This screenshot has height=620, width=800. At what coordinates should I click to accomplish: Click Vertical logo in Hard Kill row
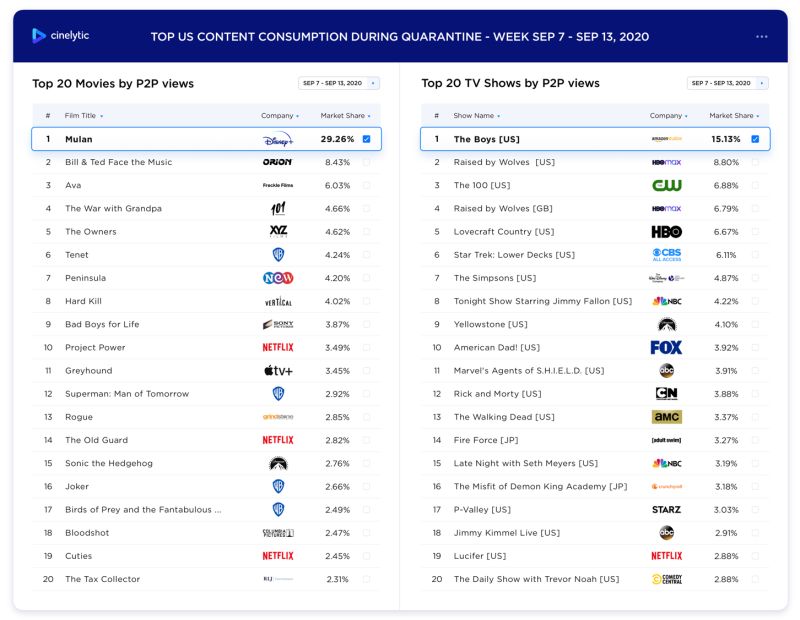[x=278, y=301]
